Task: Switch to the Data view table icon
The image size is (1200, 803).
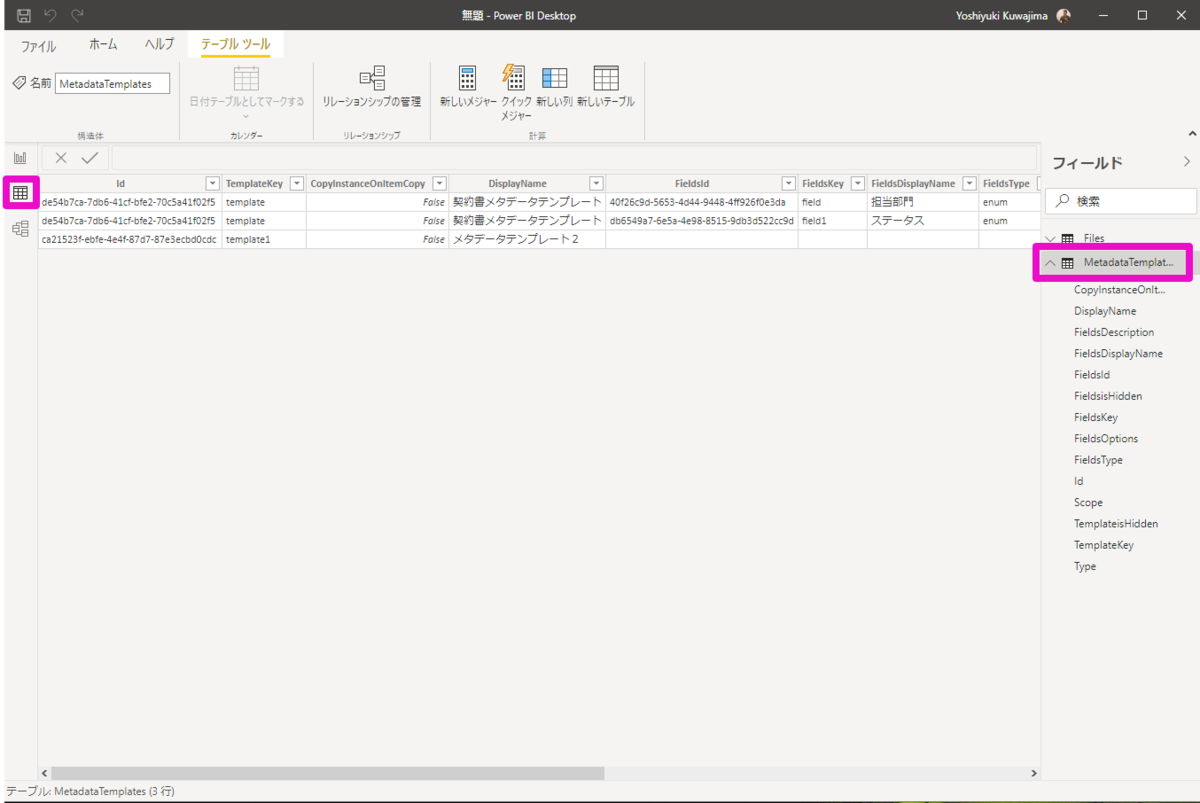Action: click(x=20, y=192)
